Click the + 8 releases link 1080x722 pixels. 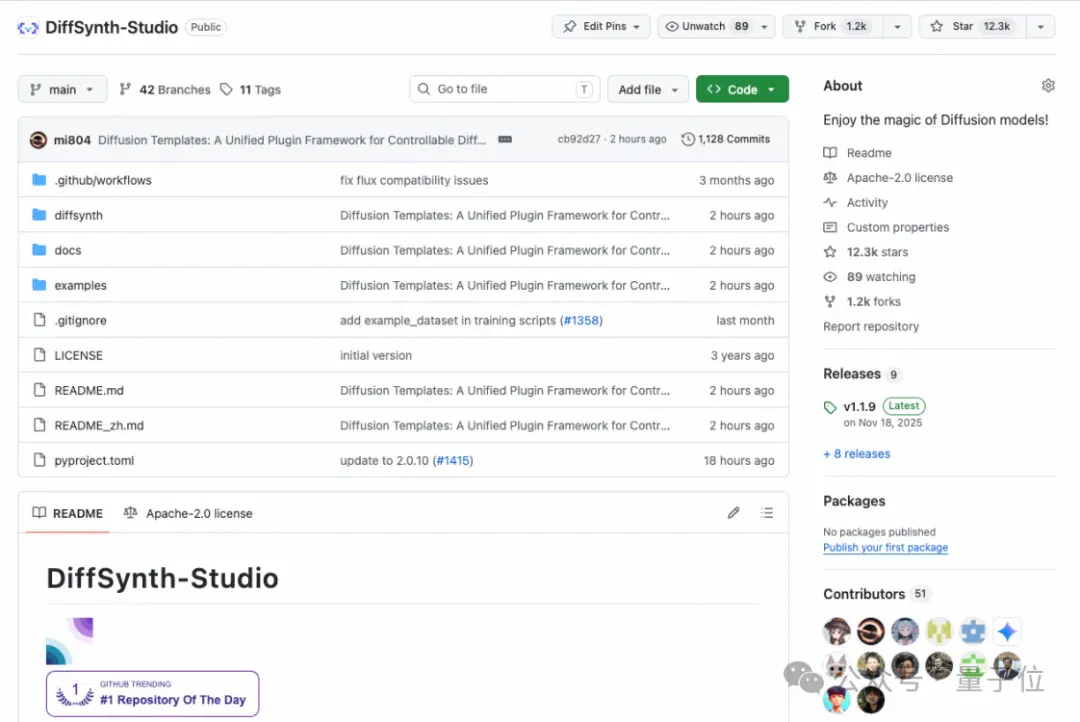(856, 454)
